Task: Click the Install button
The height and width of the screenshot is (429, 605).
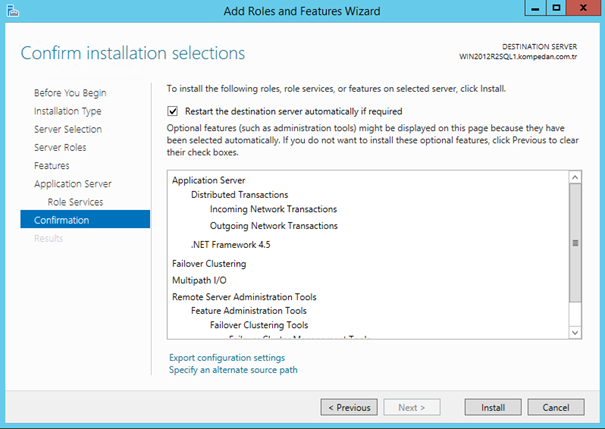Action: pos(492,407)
